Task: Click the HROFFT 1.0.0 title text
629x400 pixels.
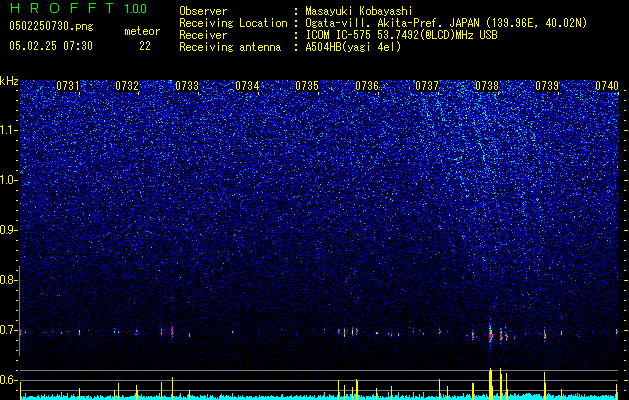Action: tap(78, 8)
